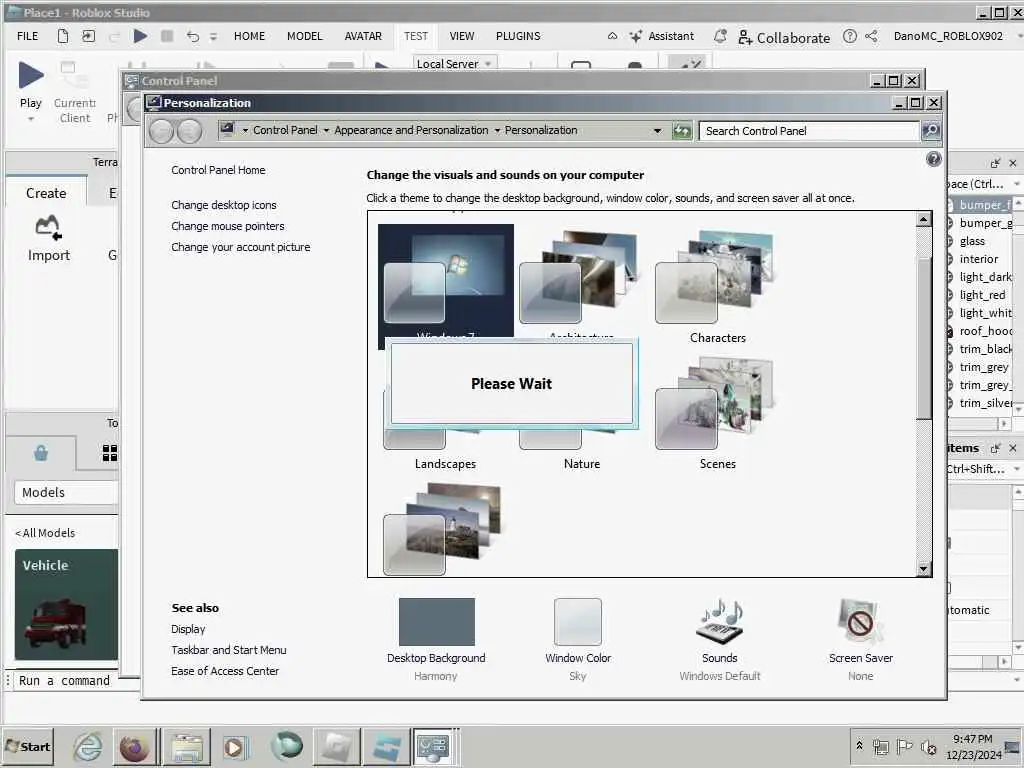
Task: Click the small blue play icon in quick access bar
Action: coord(140,36)
